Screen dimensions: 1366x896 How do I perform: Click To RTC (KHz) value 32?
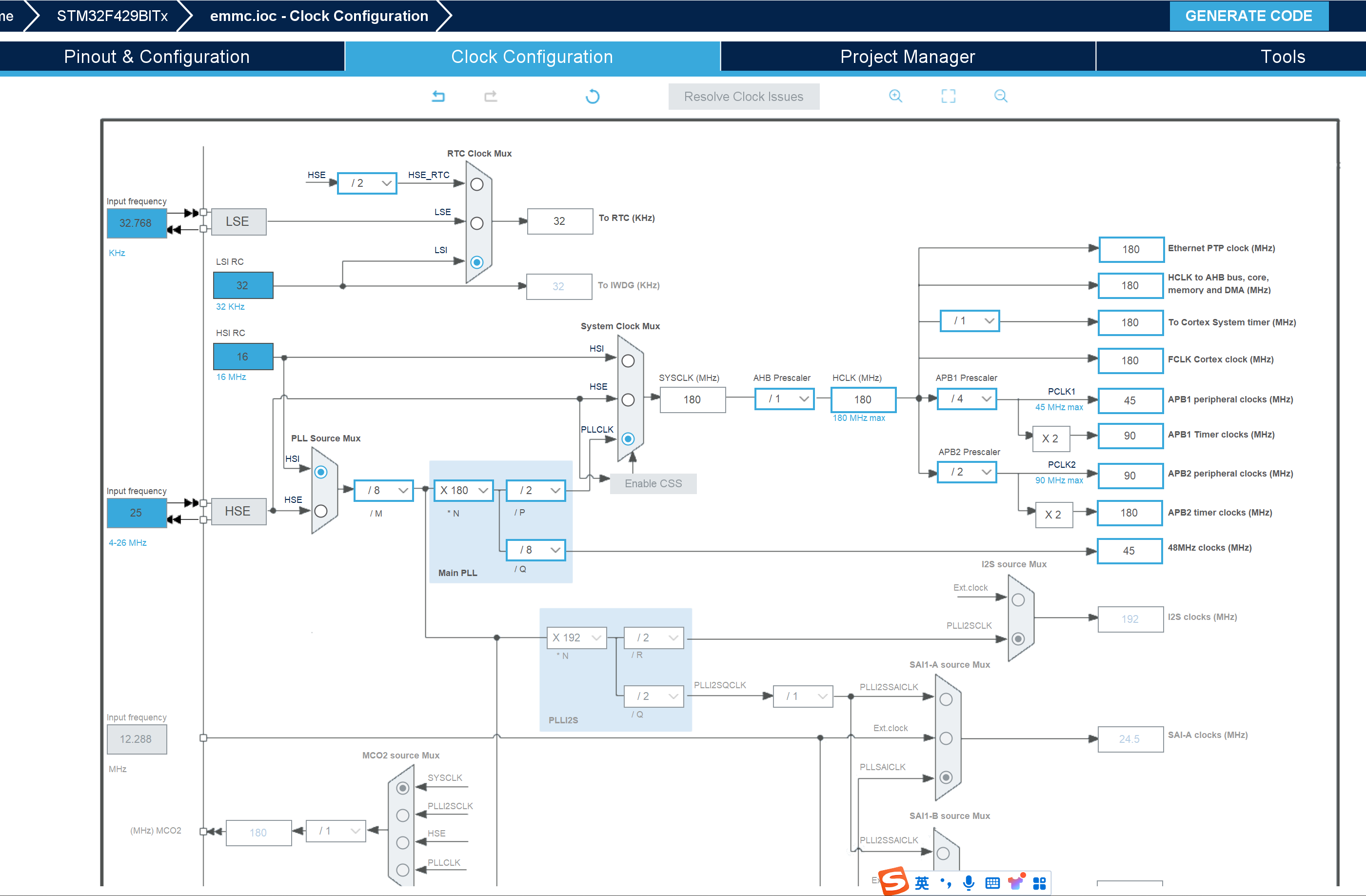pyautogui.click(x=560, y=221)
